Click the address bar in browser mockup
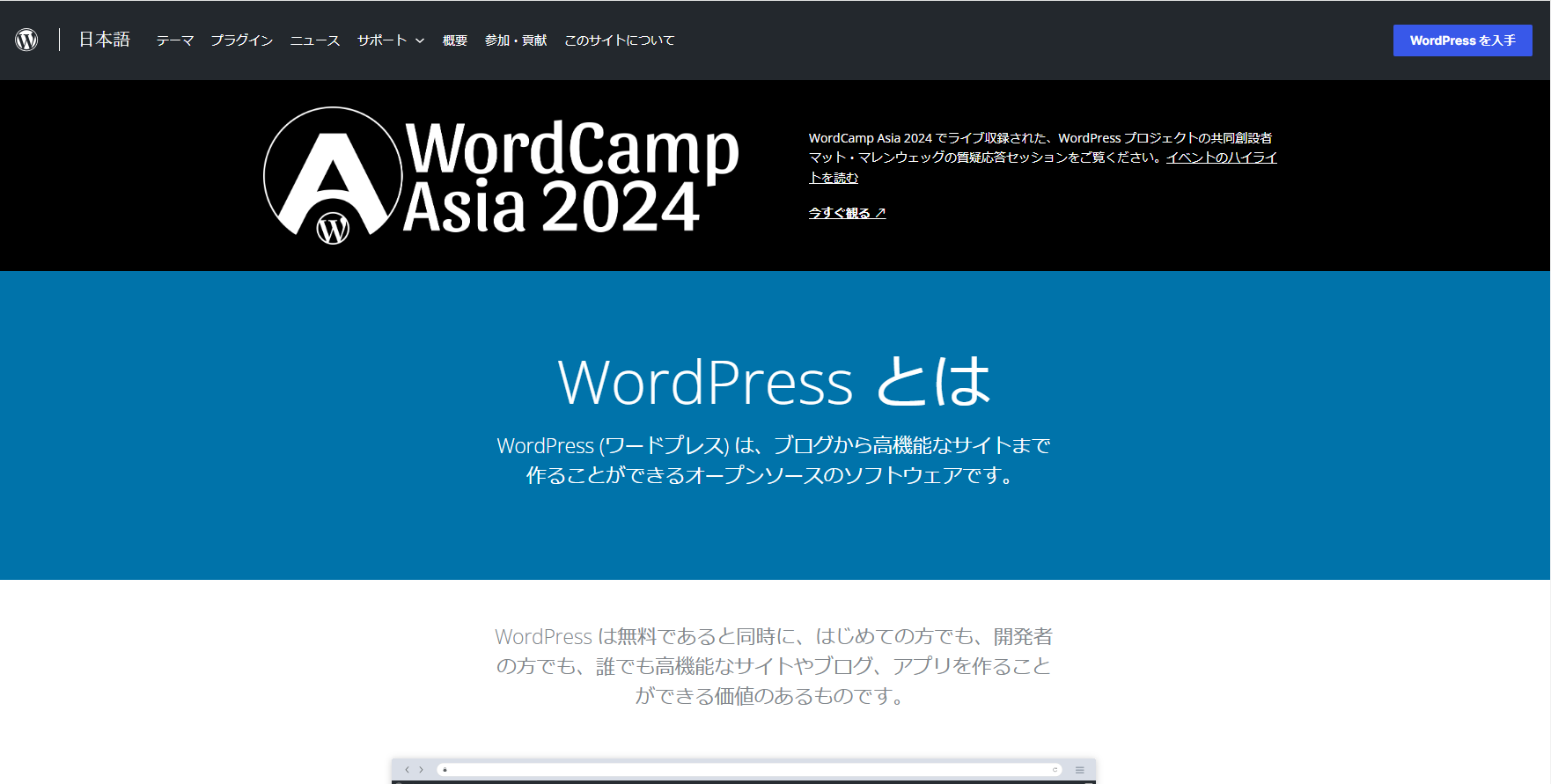The image size is (1551, 784). (x=750, y=770)
